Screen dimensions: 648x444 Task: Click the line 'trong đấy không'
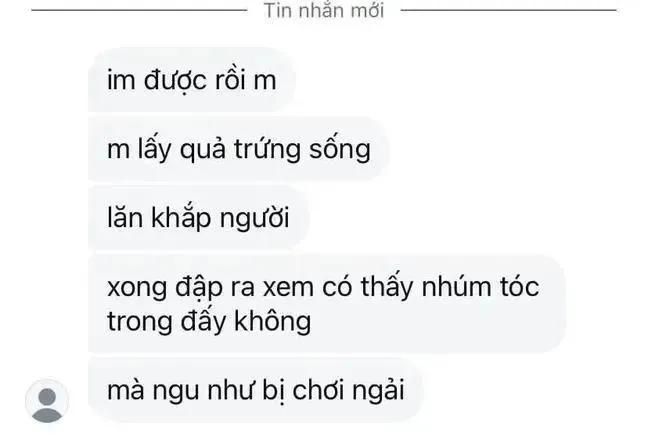tap(209, 322)
